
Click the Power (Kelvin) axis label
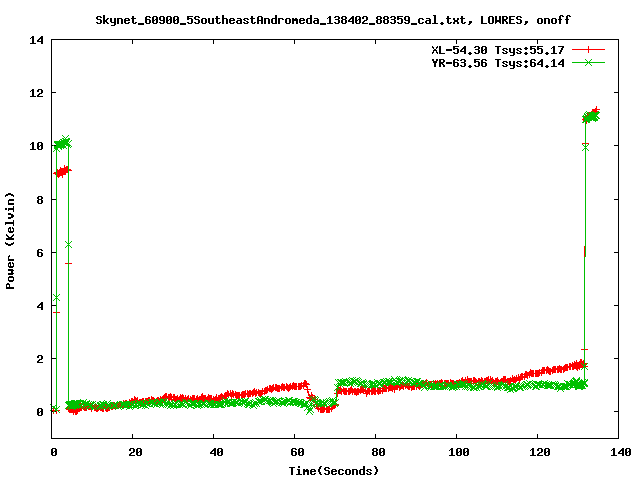click(x=10, y=241)
